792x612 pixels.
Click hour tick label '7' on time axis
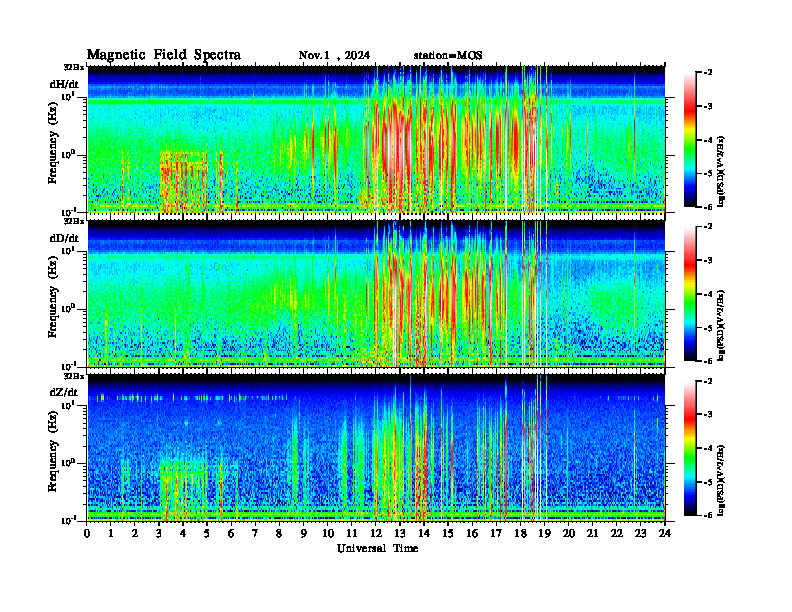[x=255, y=533]
